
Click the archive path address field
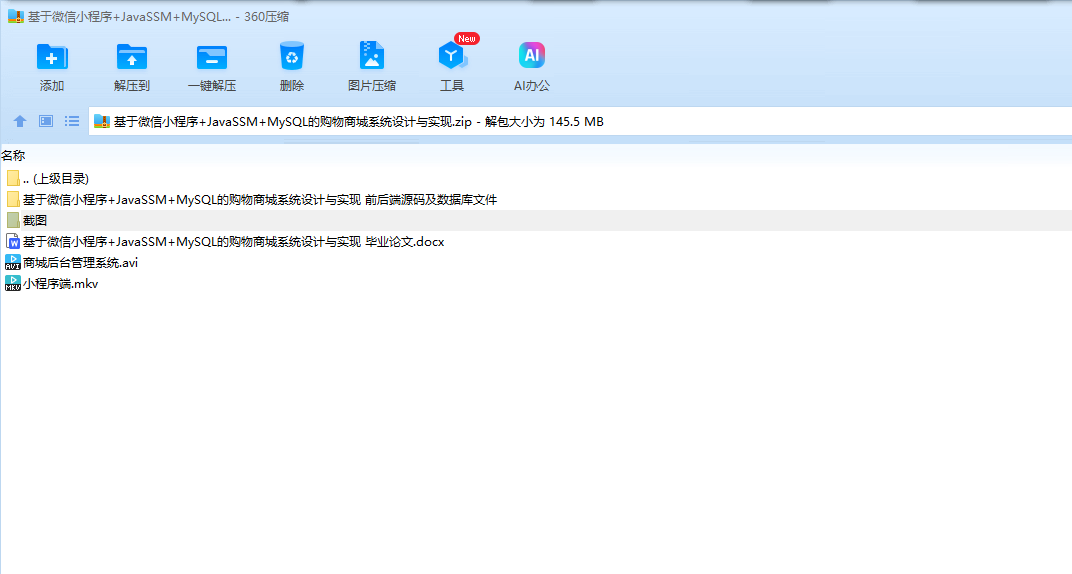pos(580,122)
